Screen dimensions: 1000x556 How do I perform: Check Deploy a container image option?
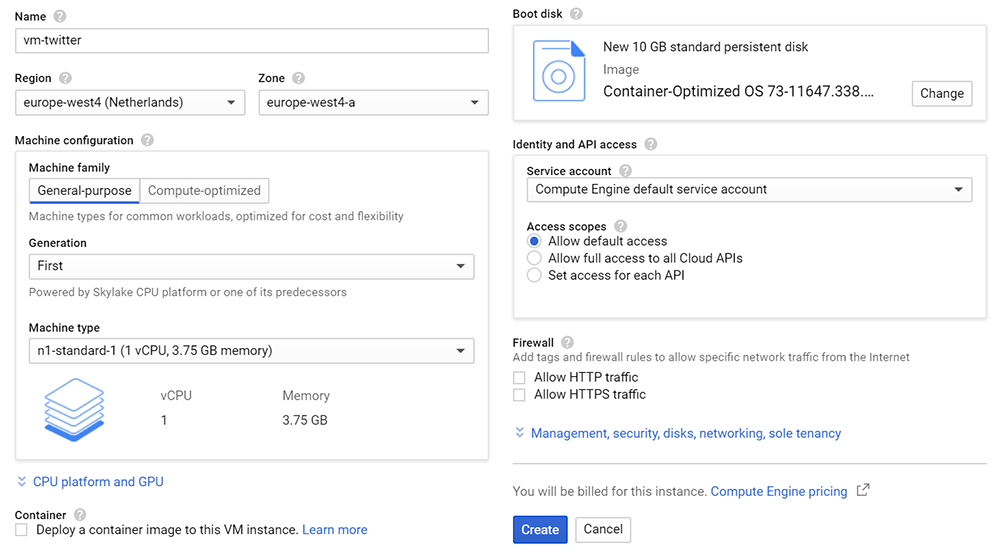[22, 530]
